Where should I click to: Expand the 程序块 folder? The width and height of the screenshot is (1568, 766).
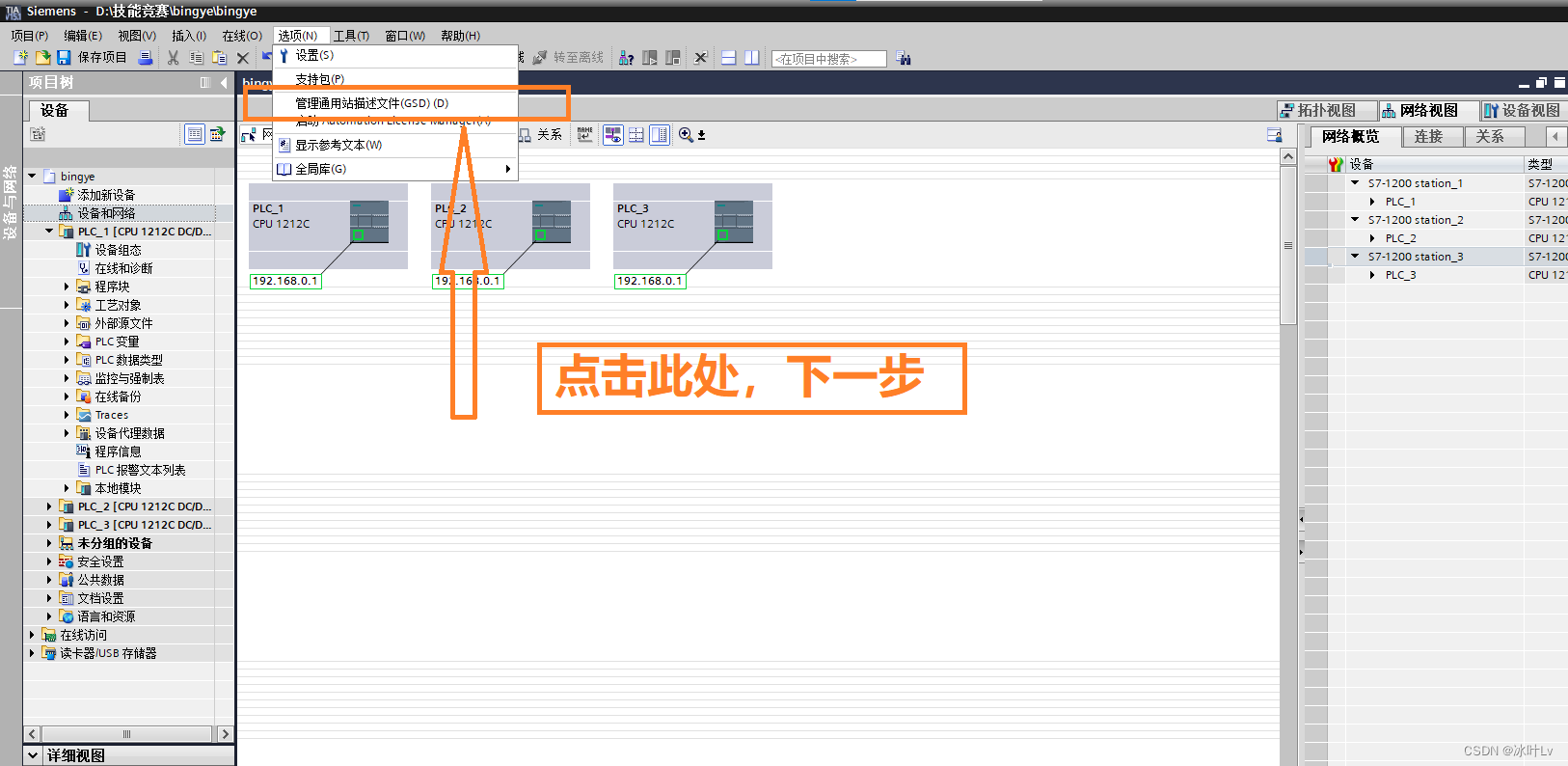(x=67, y=287)
